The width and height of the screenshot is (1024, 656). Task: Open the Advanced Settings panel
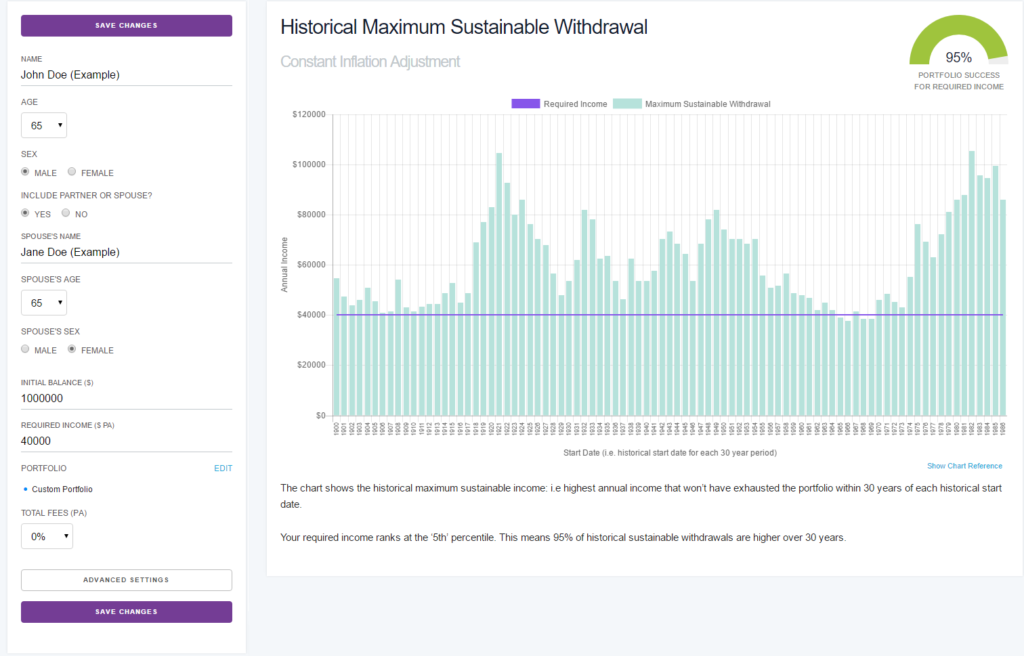point(126,580)
